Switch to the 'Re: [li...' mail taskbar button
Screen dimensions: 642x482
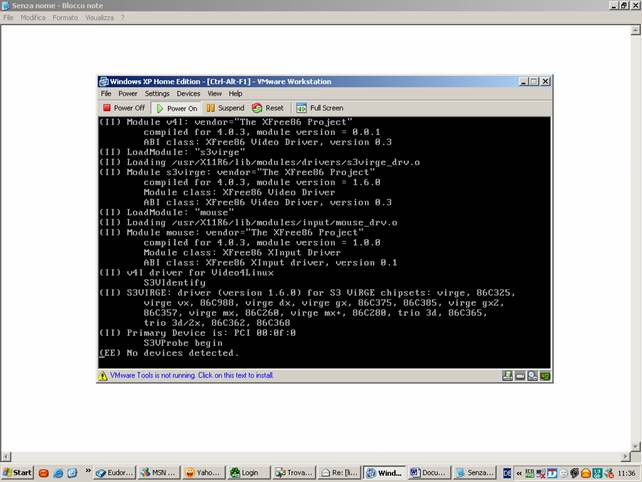point(339,473)
